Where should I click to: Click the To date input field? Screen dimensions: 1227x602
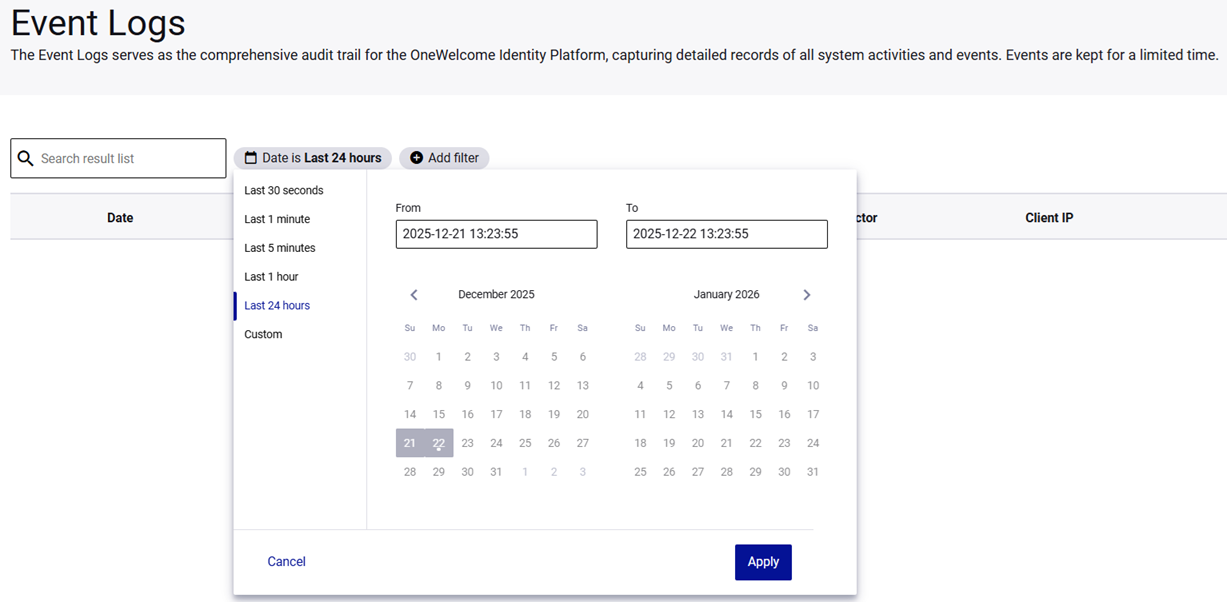(727, 234)
